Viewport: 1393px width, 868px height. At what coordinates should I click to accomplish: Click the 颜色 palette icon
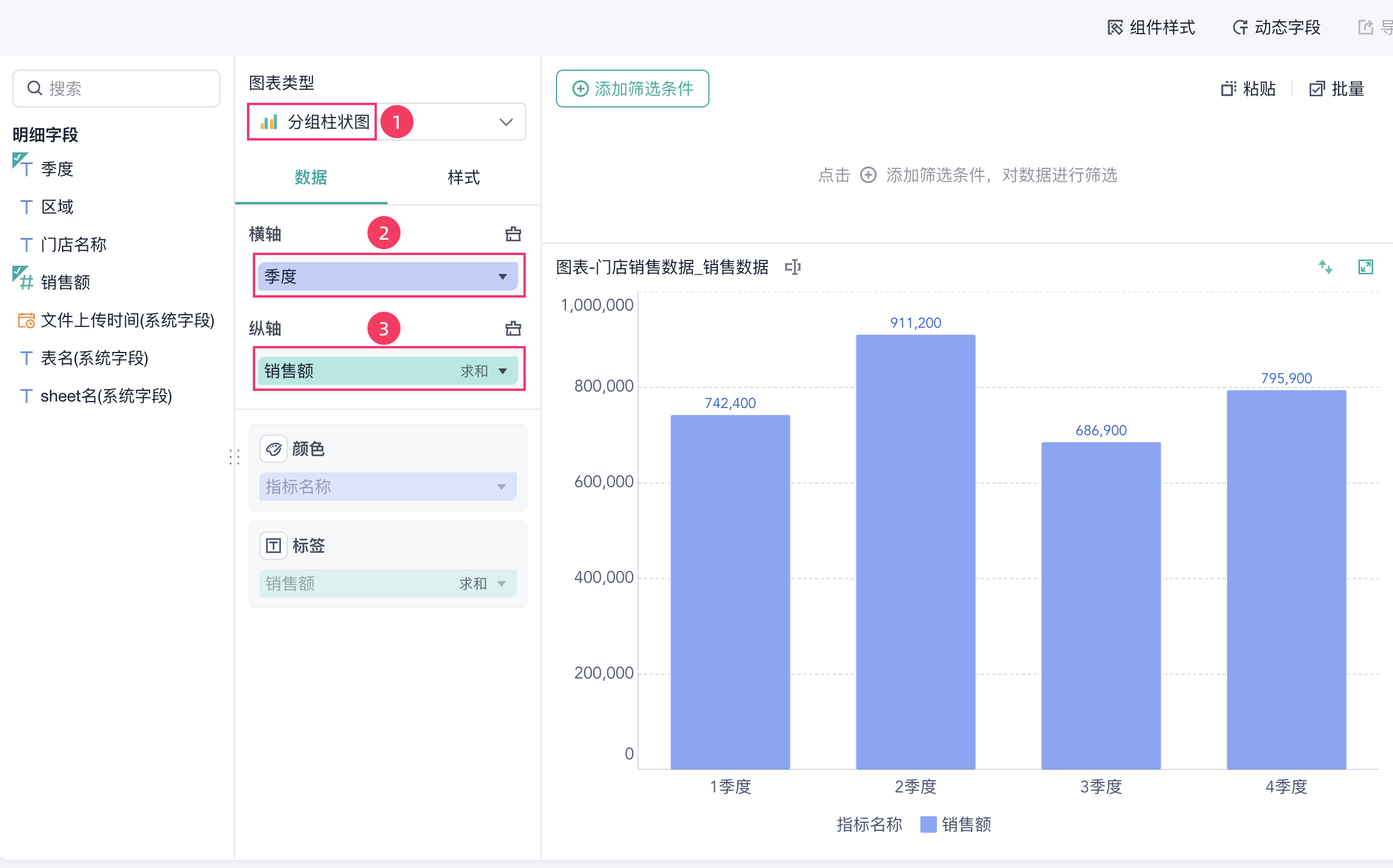(x=274, y=449)
